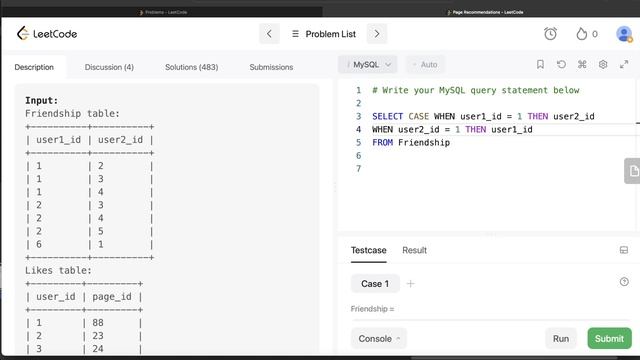
Task: Click the 'Likes table:' heading text
Action: coord(58,270)
